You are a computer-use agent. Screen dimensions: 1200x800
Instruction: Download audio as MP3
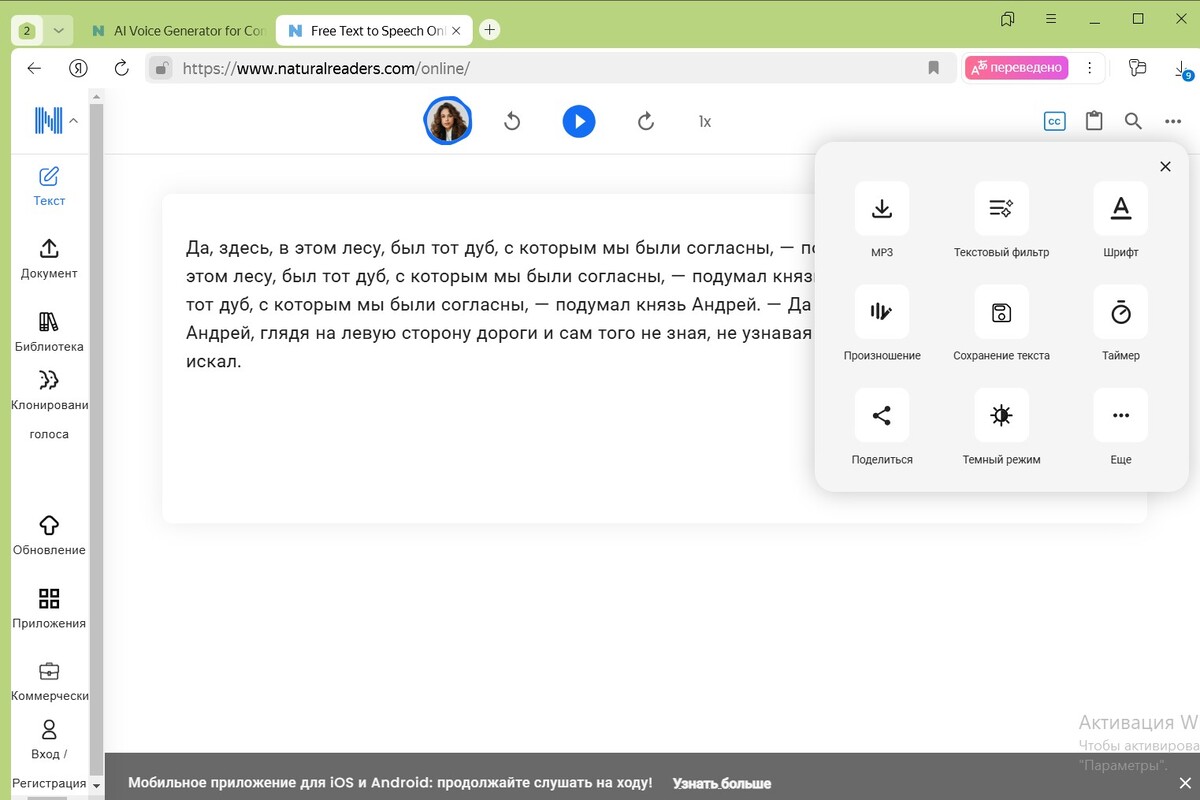882,208
